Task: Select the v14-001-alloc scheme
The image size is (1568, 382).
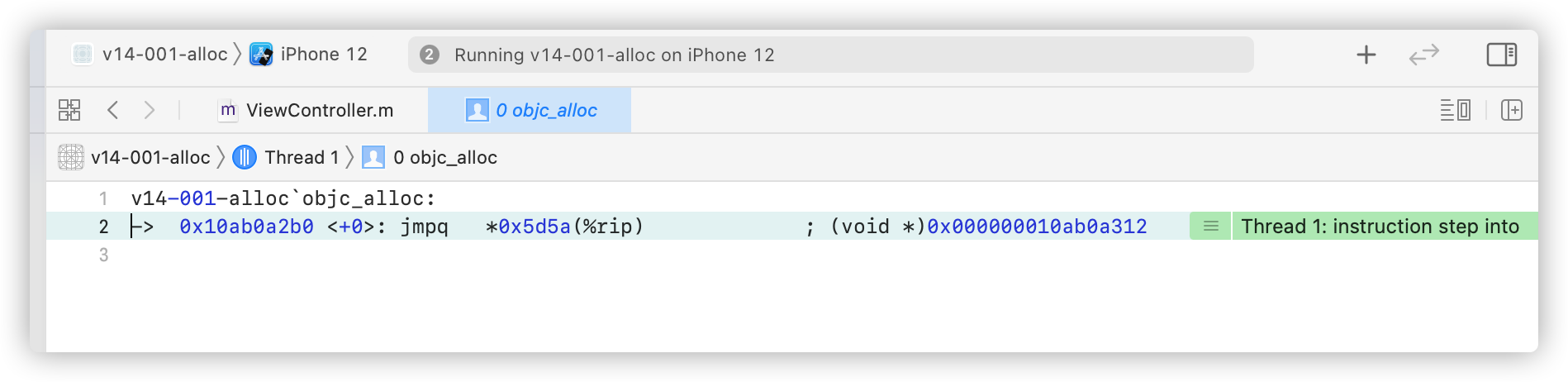Action: [x=150, y=55]
